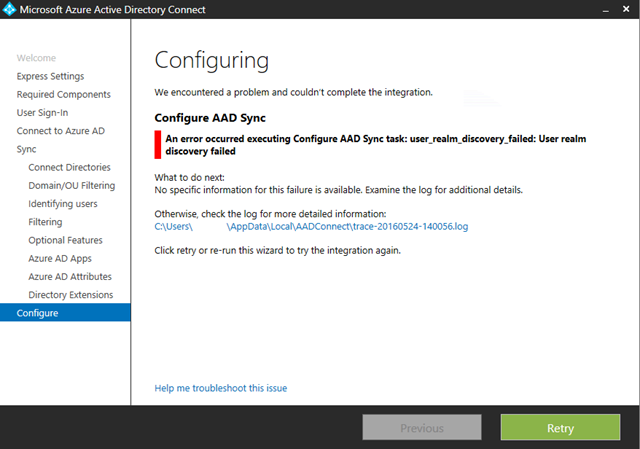Open the User Sign-In step
The image size is (640, 449).
point(42,113)
